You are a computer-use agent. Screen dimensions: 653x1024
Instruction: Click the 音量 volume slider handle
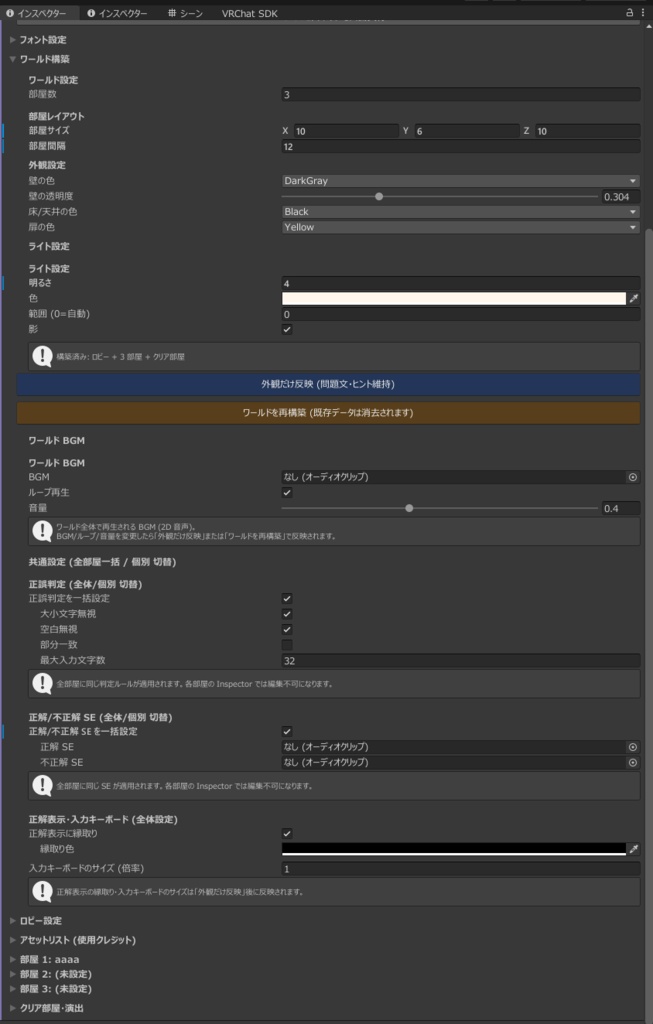[x=409, y=508]
